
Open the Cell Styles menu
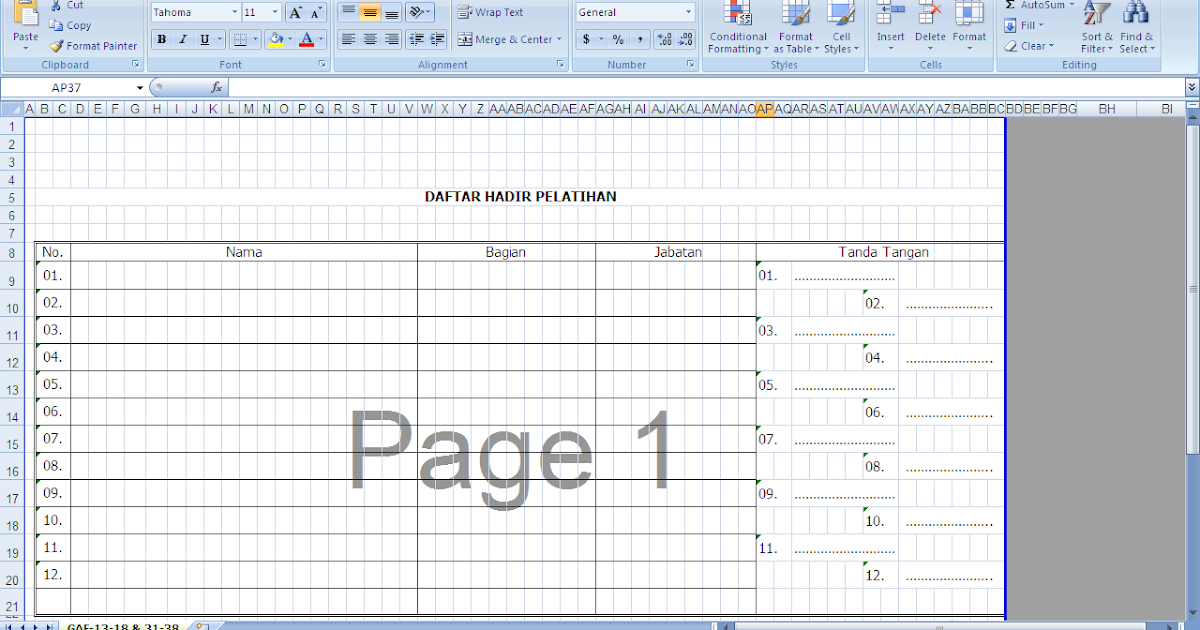[x=841, y=30]
